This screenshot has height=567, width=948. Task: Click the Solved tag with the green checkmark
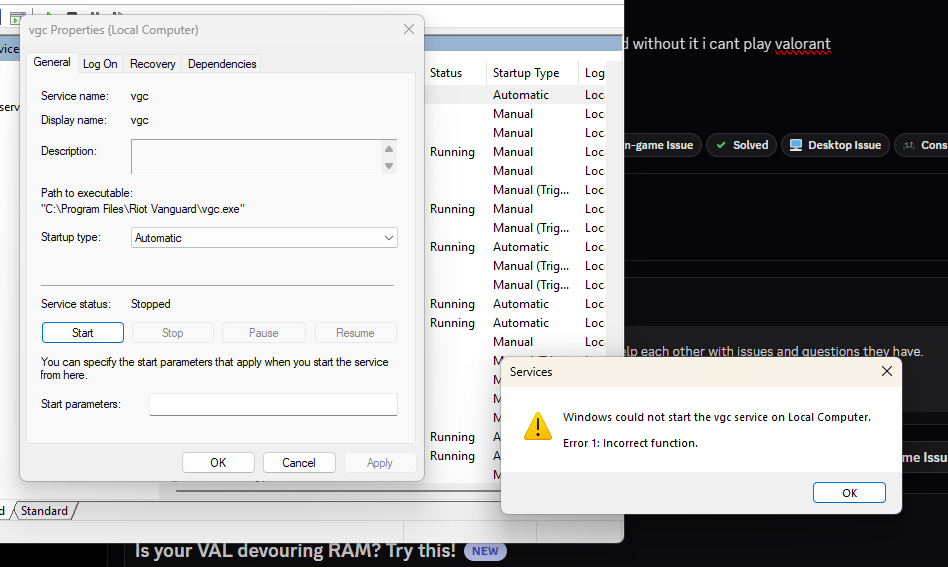[x=741, y=145]
